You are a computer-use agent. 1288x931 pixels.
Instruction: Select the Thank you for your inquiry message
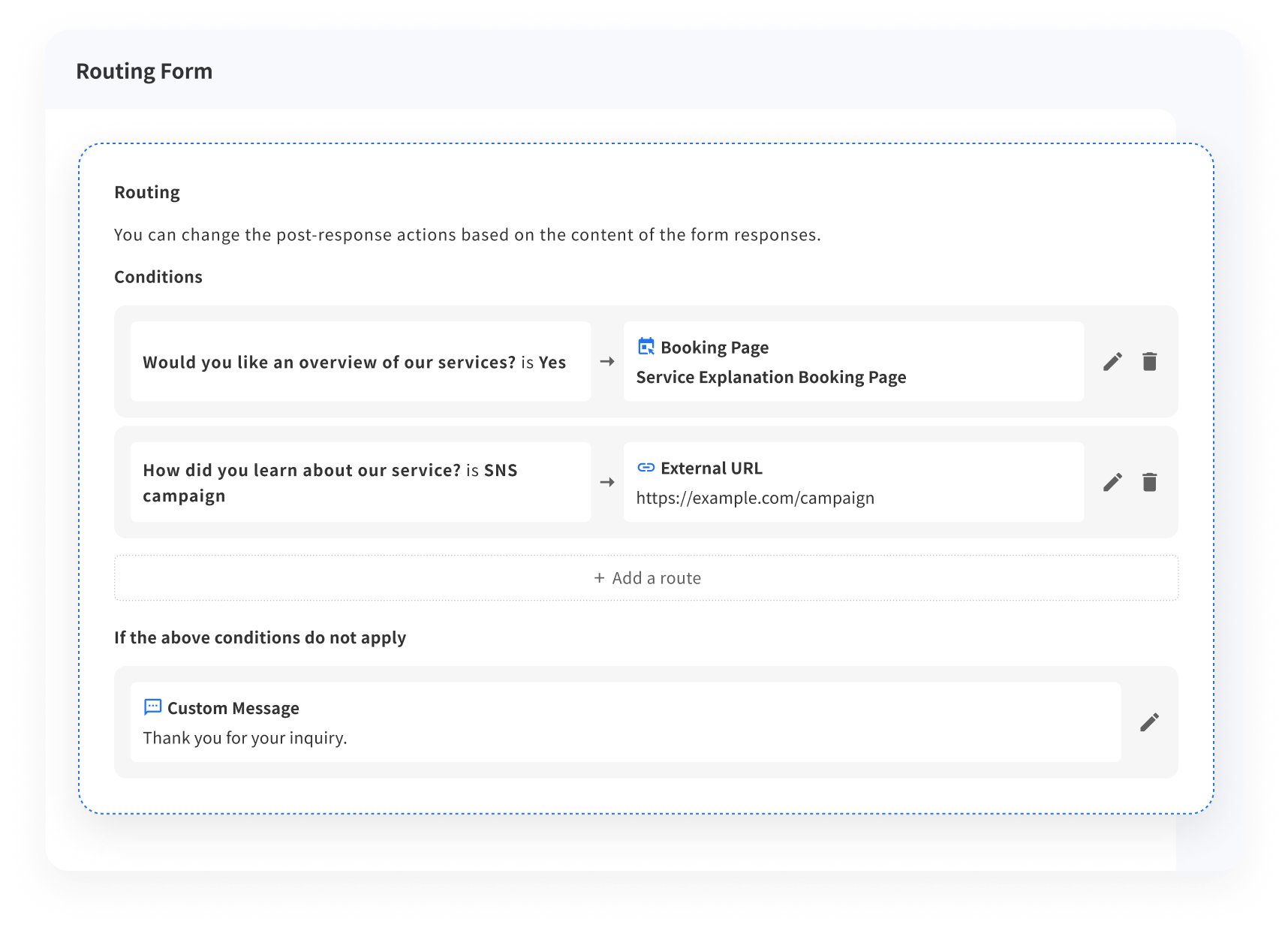[244, 737]
